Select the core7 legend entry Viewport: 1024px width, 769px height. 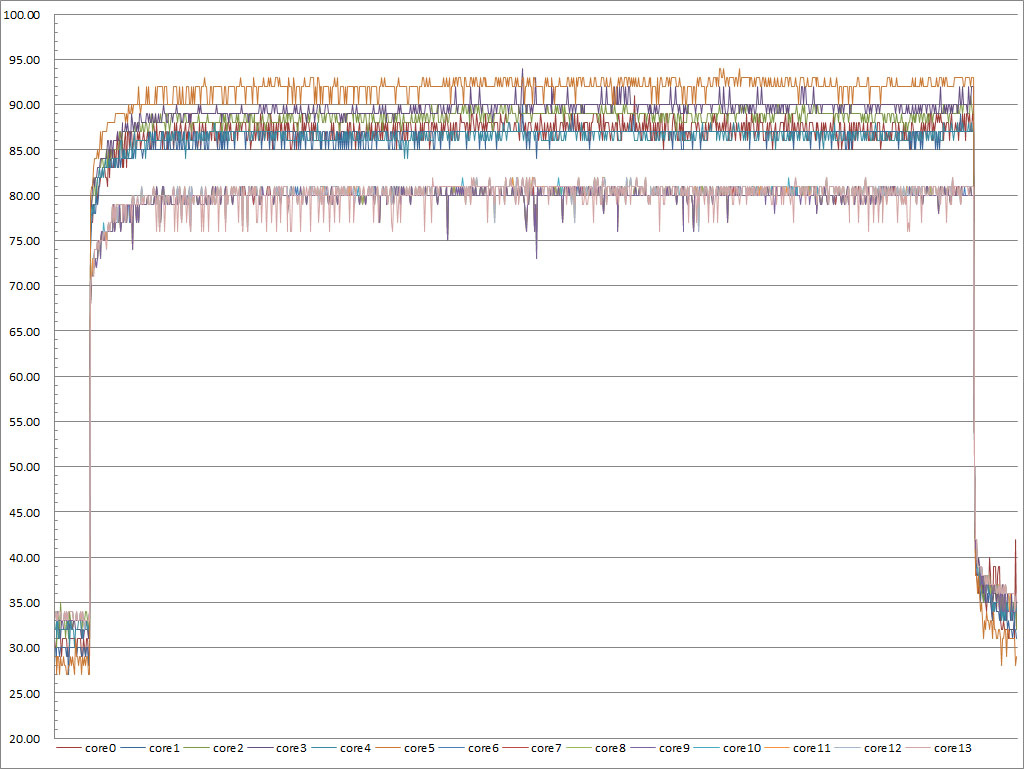point(532,748)
